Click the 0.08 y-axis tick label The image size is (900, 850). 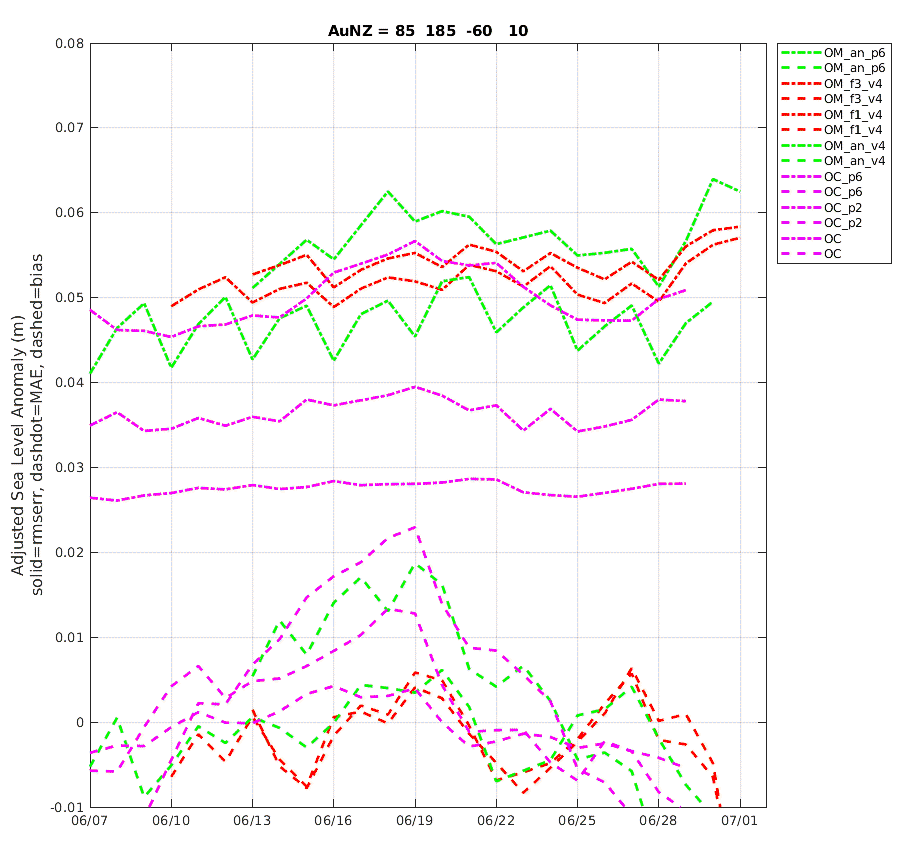69,44
